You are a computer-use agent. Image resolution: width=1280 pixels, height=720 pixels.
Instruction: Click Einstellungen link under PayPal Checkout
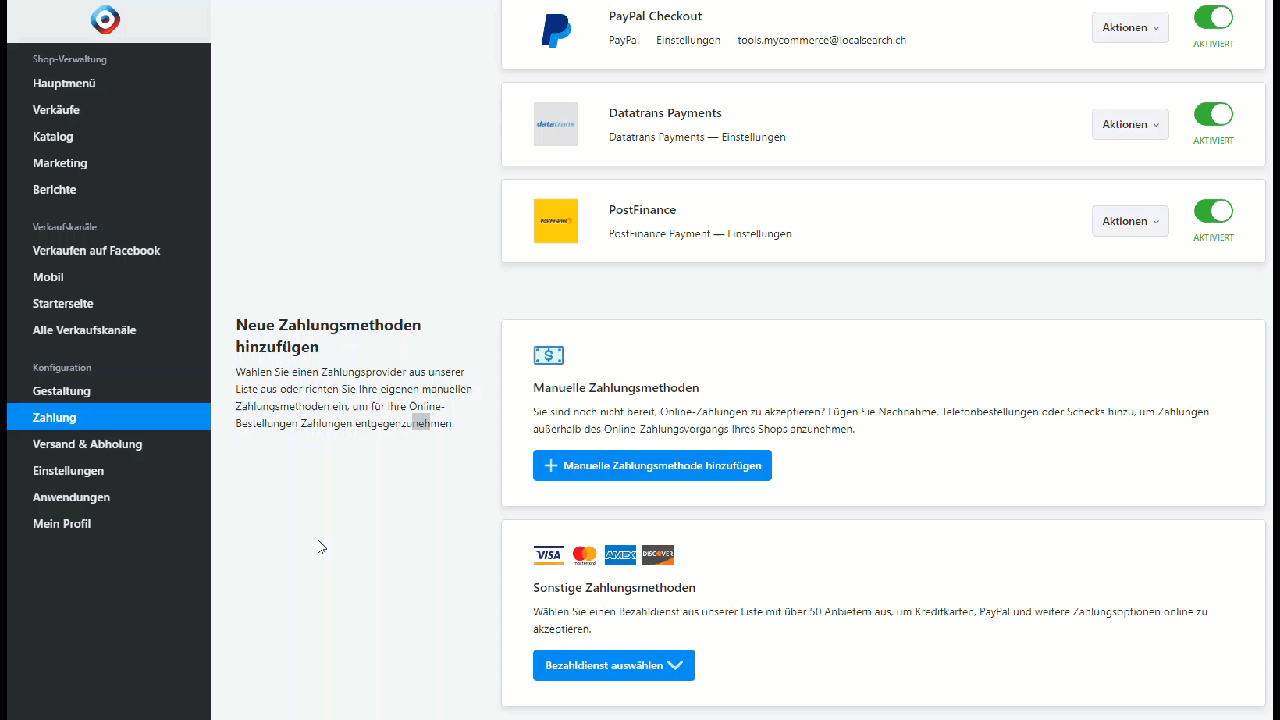coord(688,40)
